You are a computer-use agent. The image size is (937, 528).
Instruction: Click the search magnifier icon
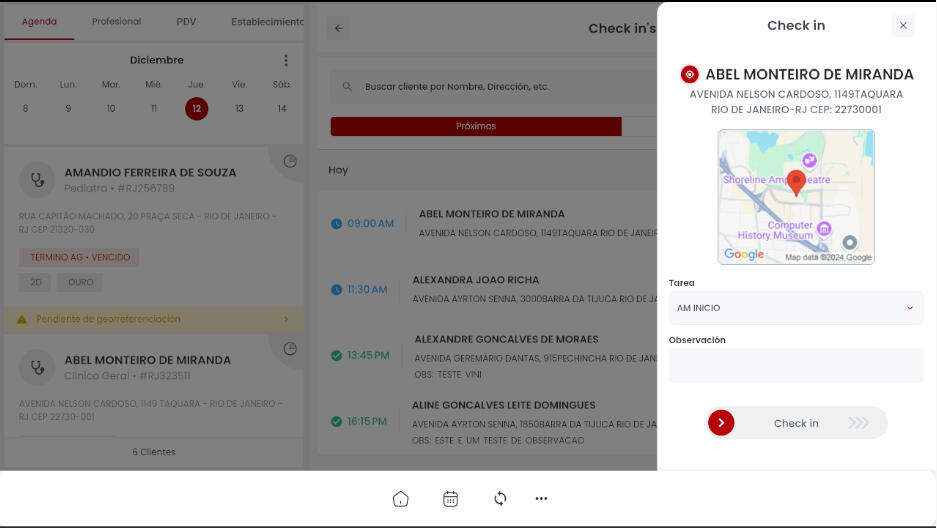(347, 87)
